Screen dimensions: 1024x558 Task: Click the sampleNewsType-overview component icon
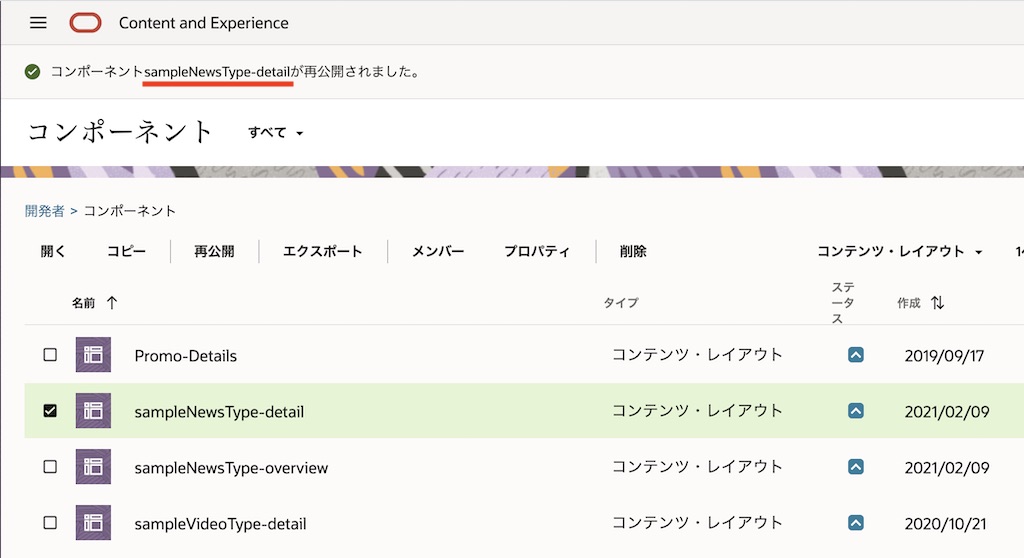pyautogui.click(x=93, y=467)
